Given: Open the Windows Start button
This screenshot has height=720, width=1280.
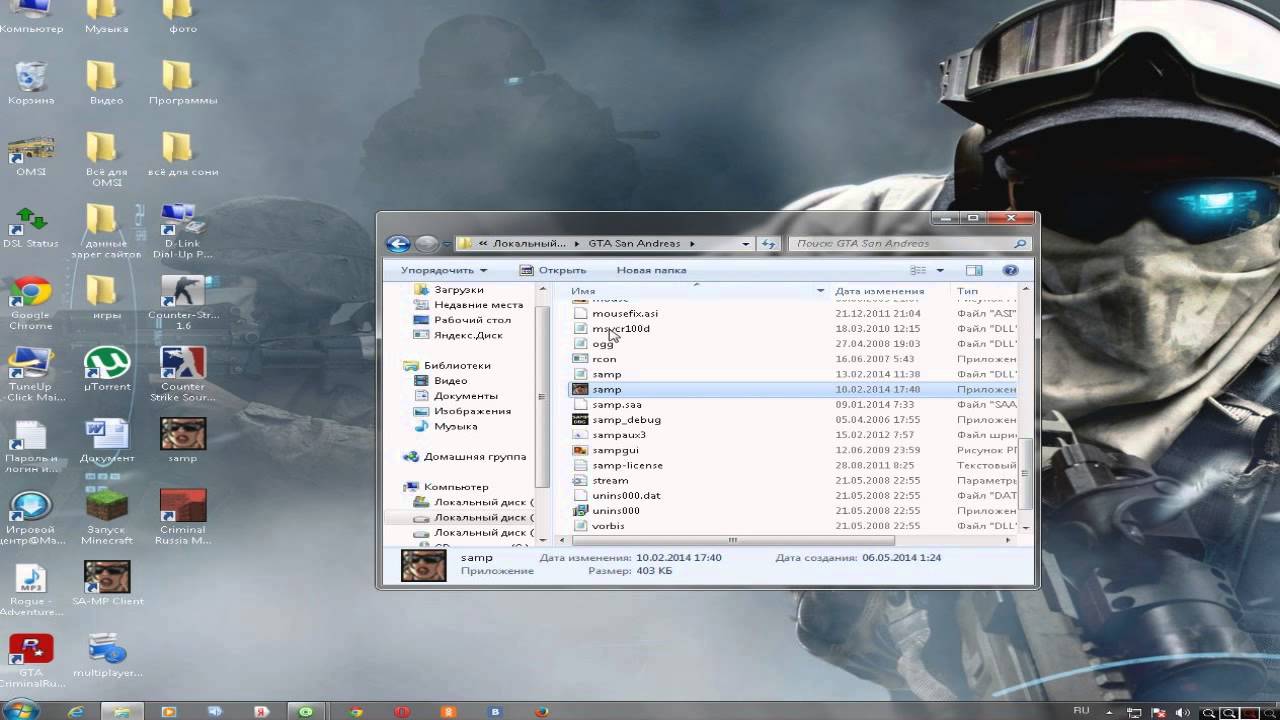Looking at the screenshot, I should tap(20, 711).
